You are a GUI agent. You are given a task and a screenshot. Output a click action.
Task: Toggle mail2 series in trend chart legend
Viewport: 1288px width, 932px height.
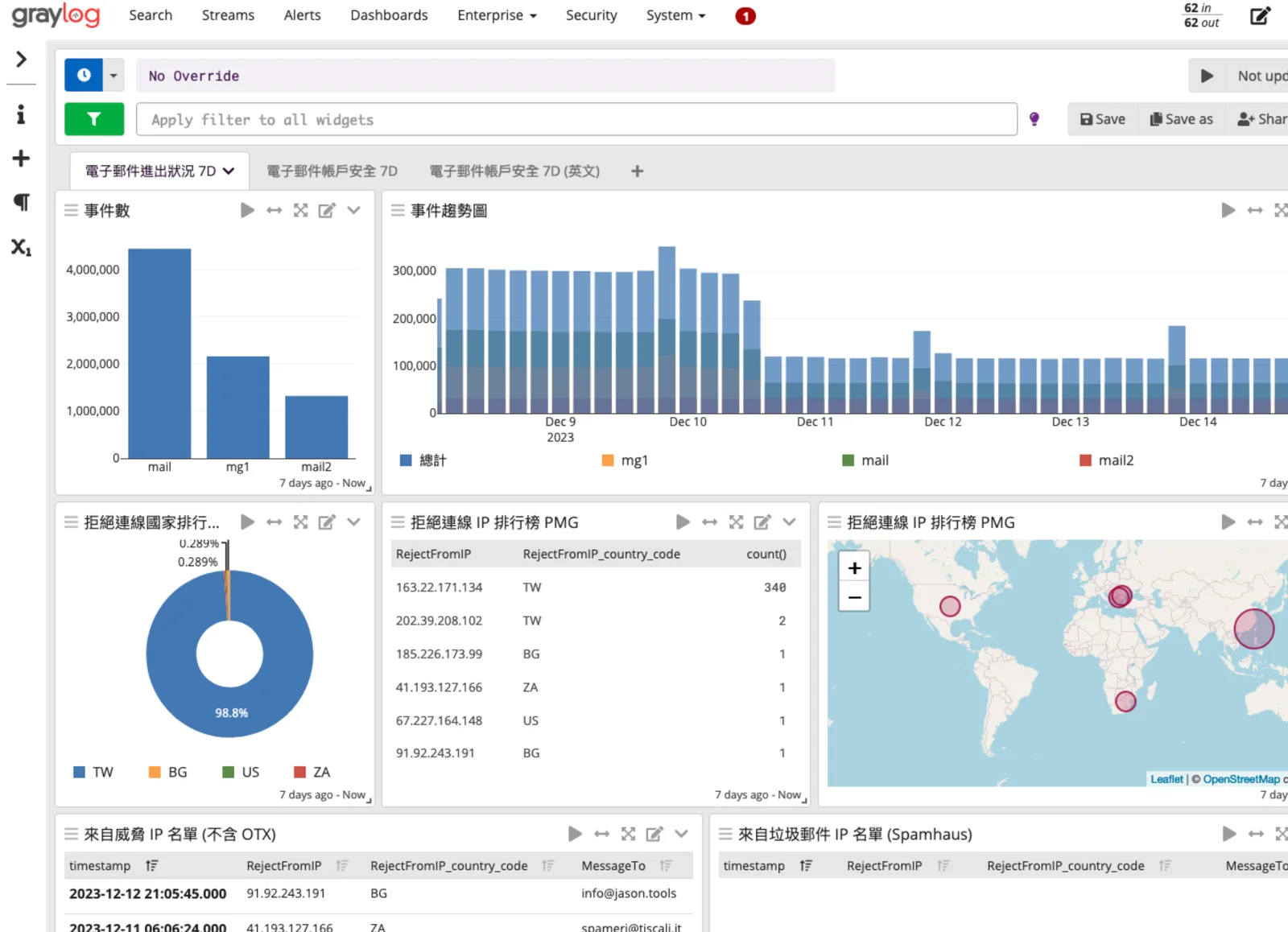click(1107, 460)
